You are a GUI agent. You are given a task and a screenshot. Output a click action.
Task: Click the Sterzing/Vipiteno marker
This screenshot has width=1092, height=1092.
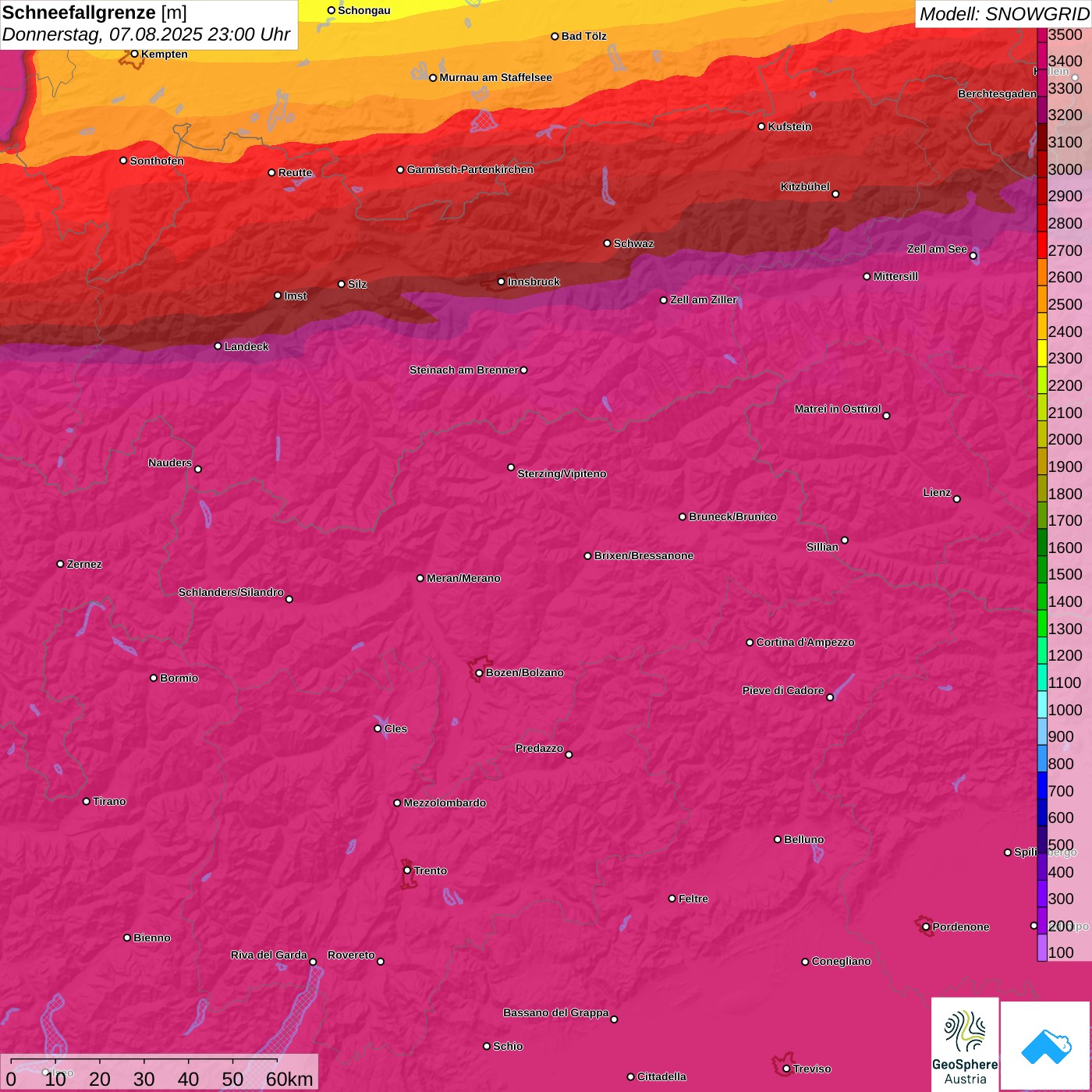point(511,467)
